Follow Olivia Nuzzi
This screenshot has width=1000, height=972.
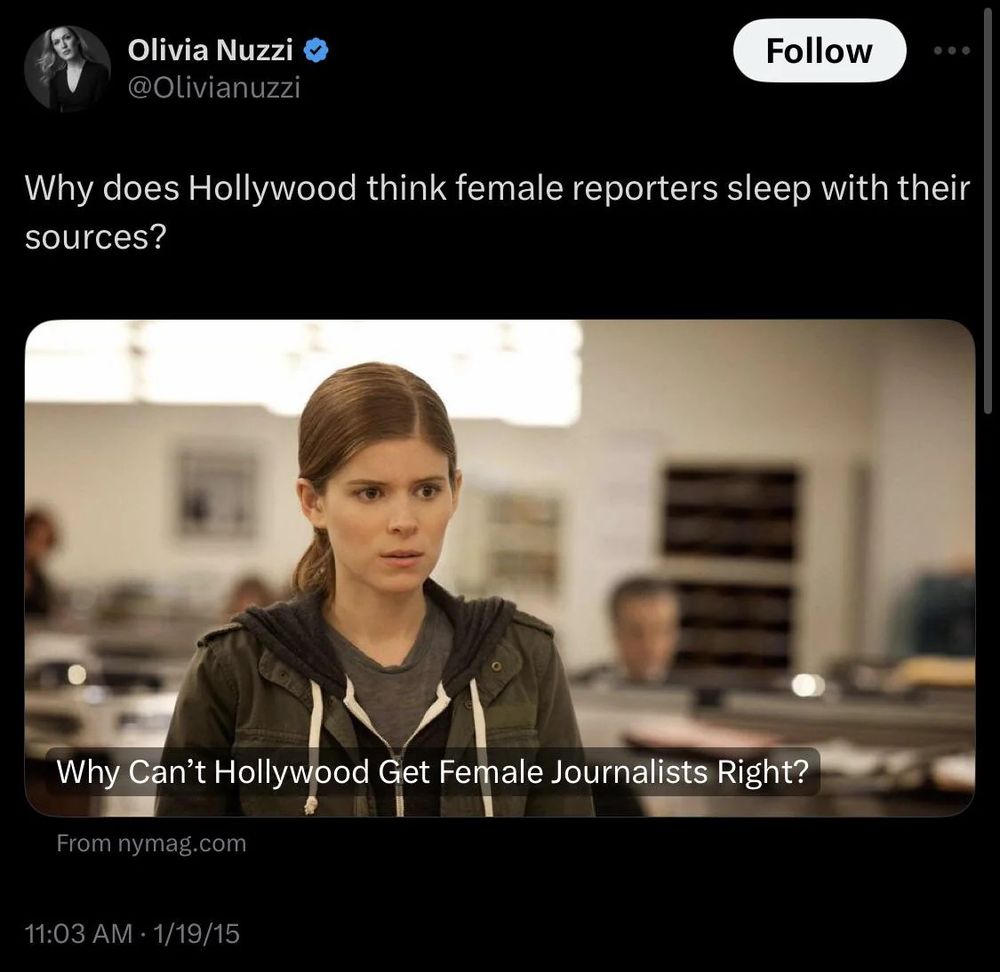(820, 50)
